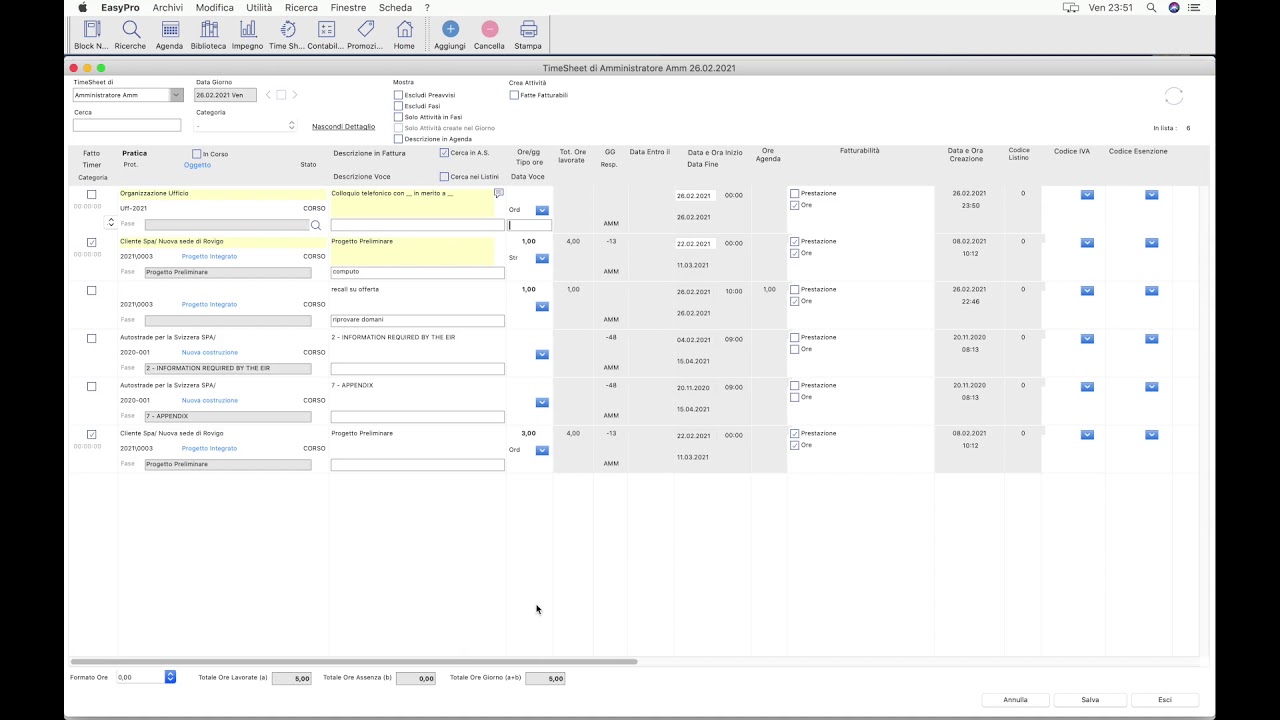Viewport: 1280px width, 720px height.
Task: Enable the Escludi Preavvisi checkbox
Action: (x=398, y=95)
